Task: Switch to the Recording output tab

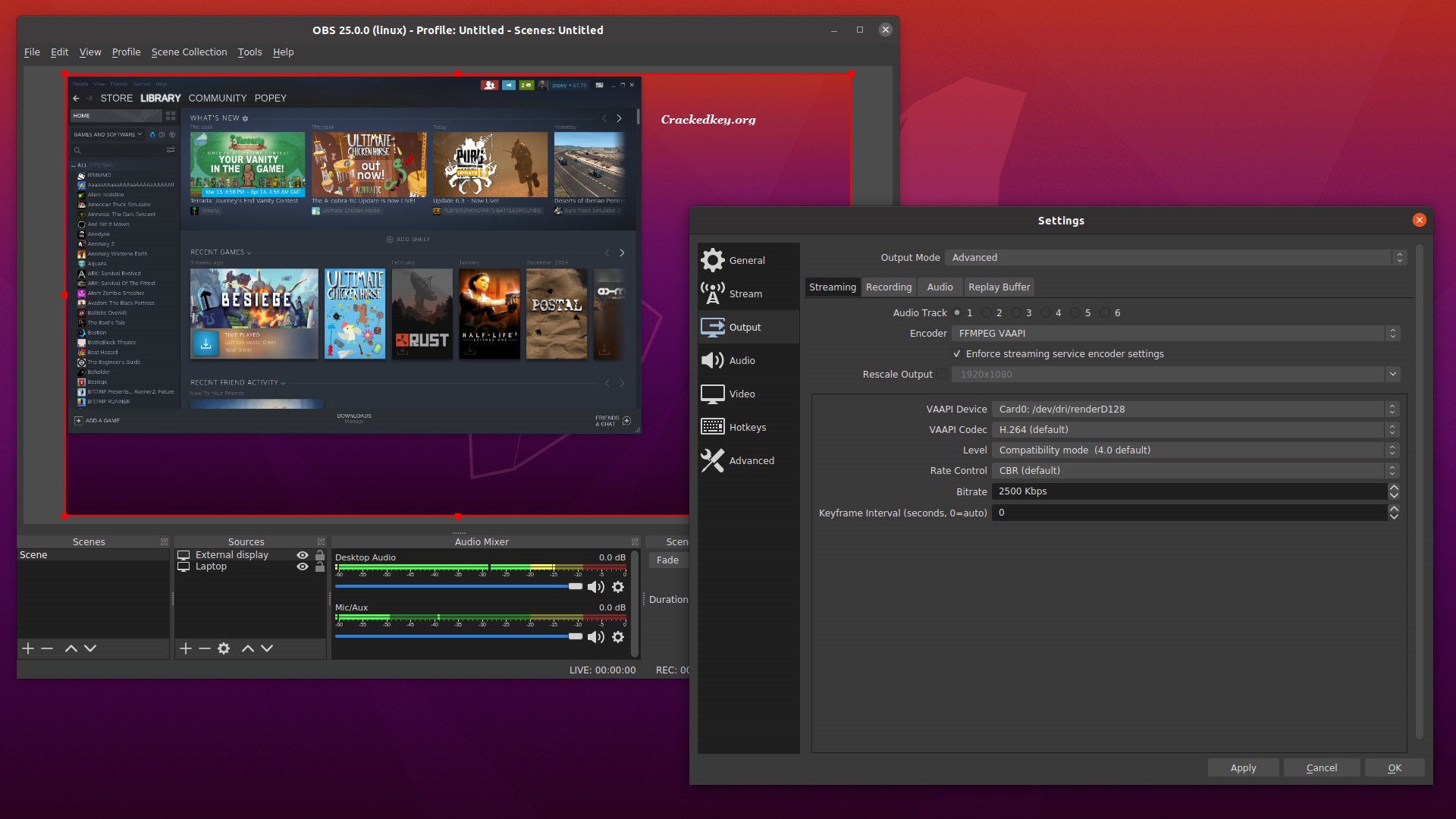Action: click(x=889, y=287)
